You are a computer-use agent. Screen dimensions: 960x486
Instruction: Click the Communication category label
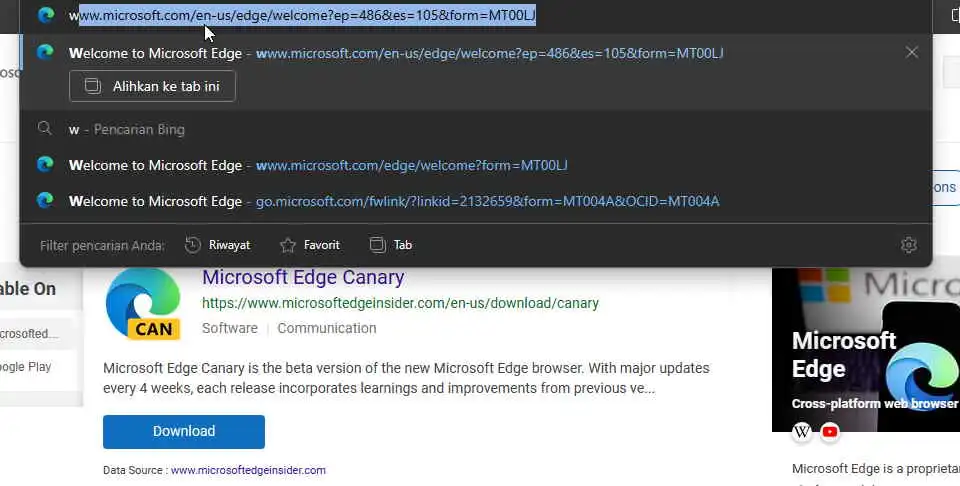coord(327,328)
